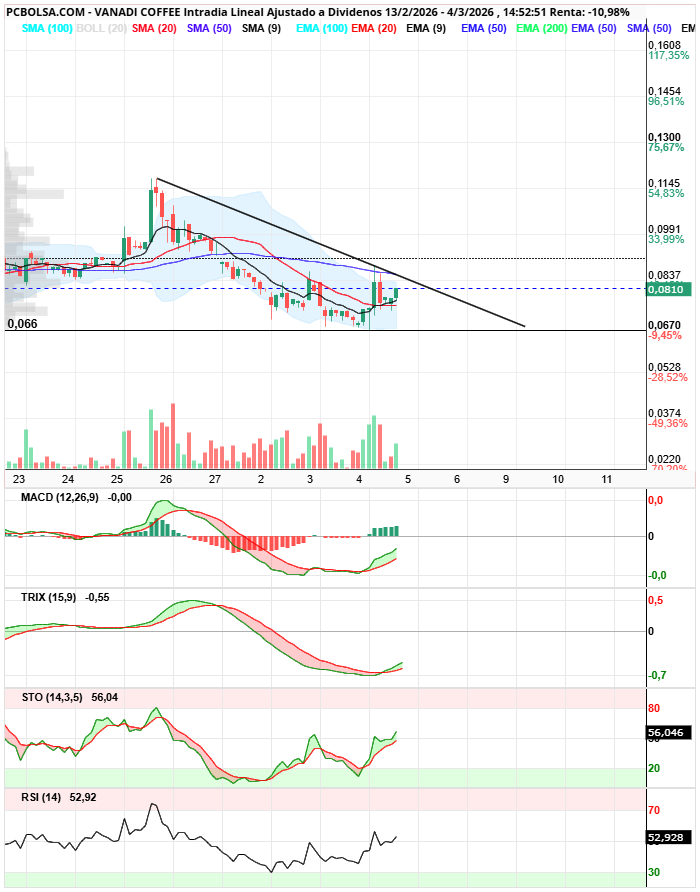Click the 0,0528 price axis label
The image size is (700, 892).
[664, 367]
